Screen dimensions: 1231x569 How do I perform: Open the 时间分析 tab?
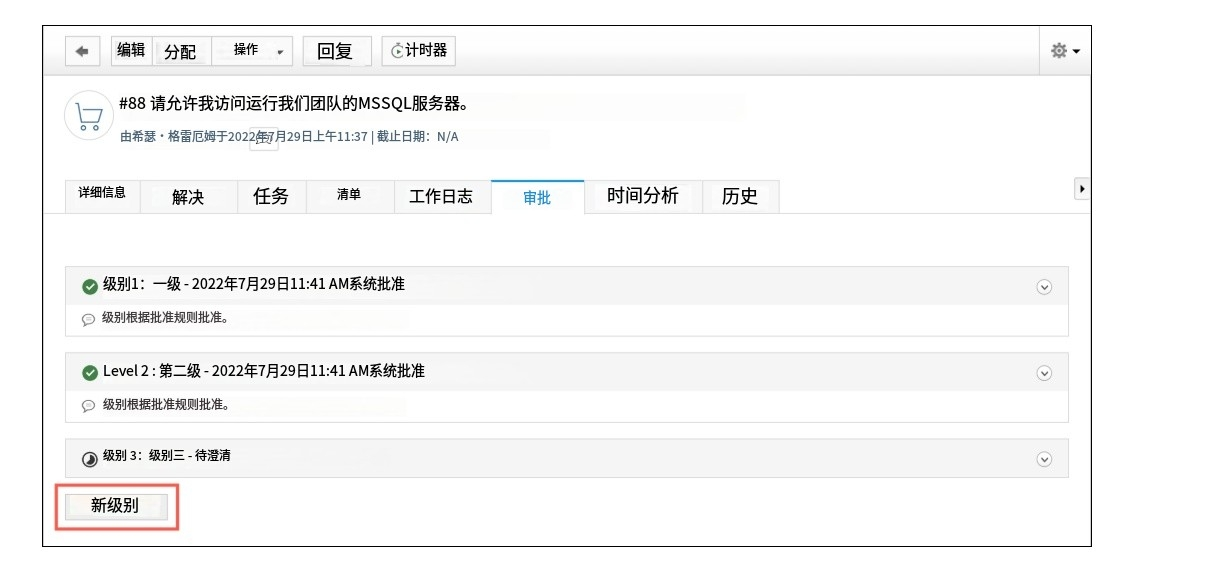[642, 196]
